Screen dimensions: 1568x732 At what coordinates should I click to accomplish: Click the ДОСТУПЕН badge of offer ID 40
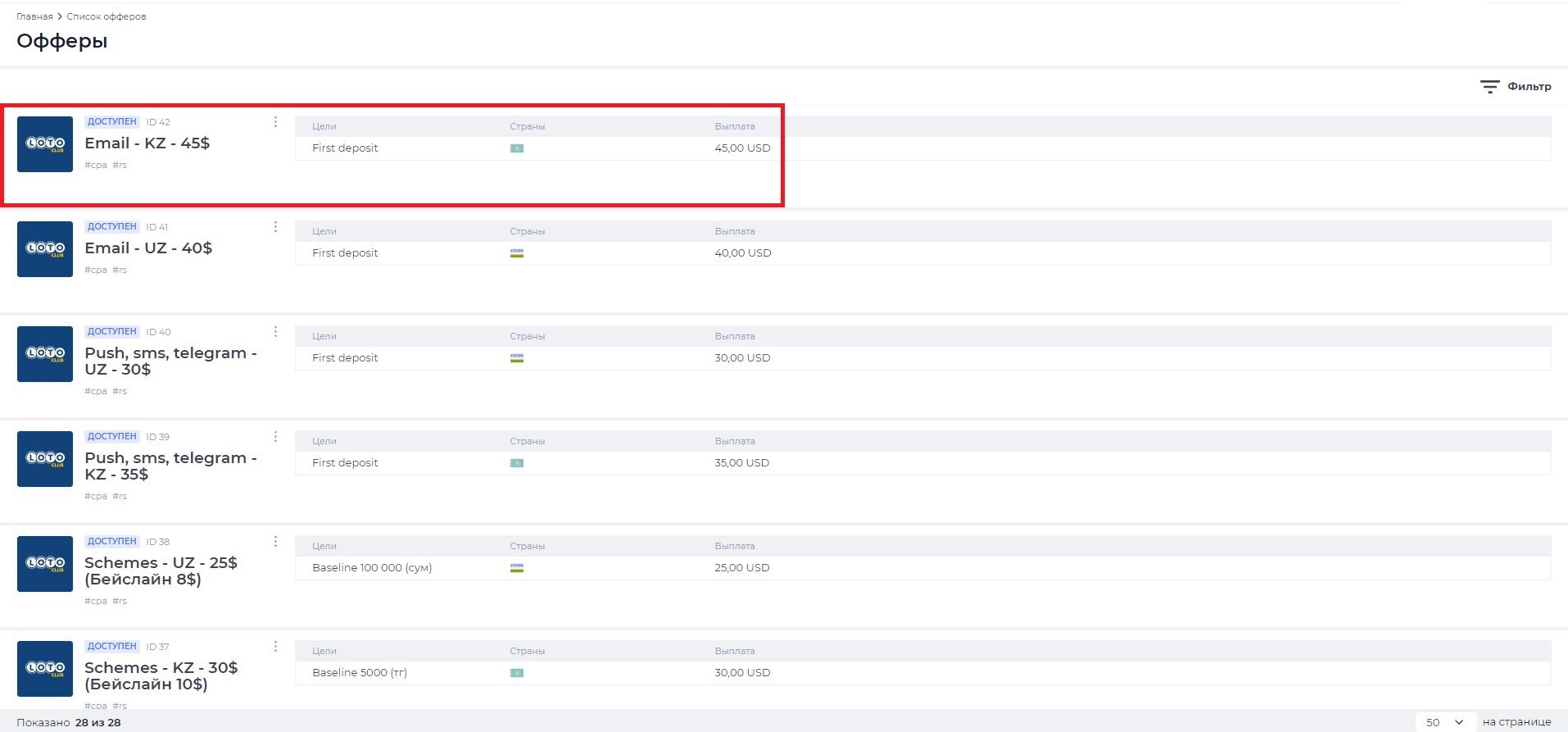[x=112, y=331]
